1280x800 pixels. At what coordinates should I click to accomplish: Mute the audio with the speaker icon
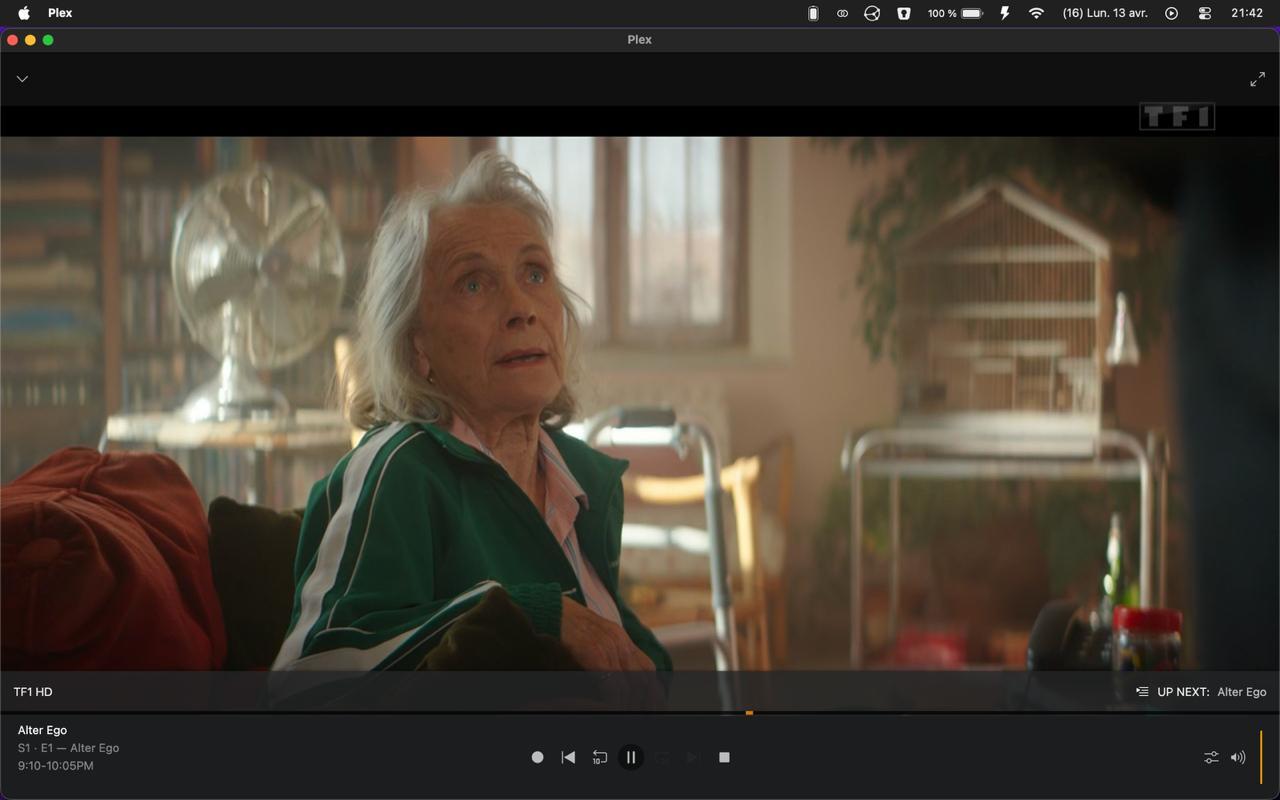[1238, 758]
